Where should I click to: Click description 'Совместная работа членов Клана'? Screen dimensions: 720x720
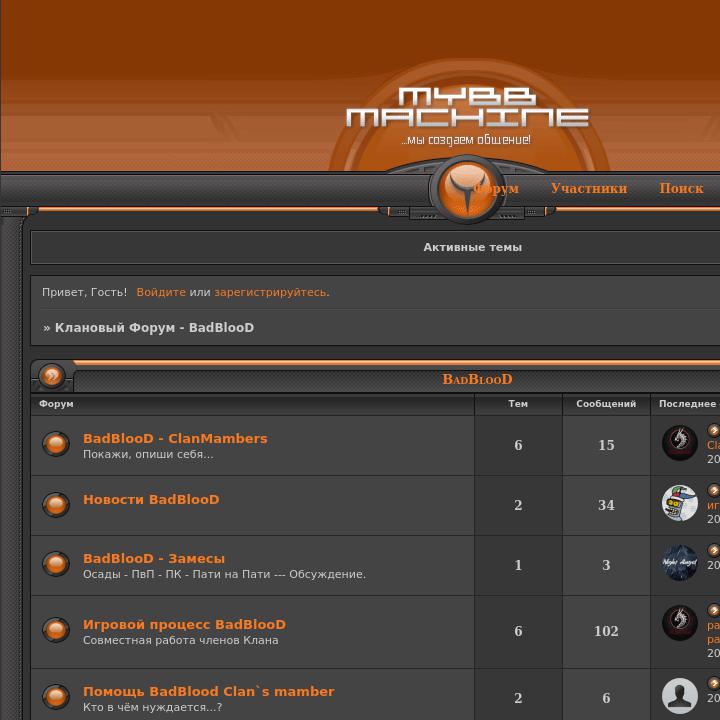click(x=180, y=641)
